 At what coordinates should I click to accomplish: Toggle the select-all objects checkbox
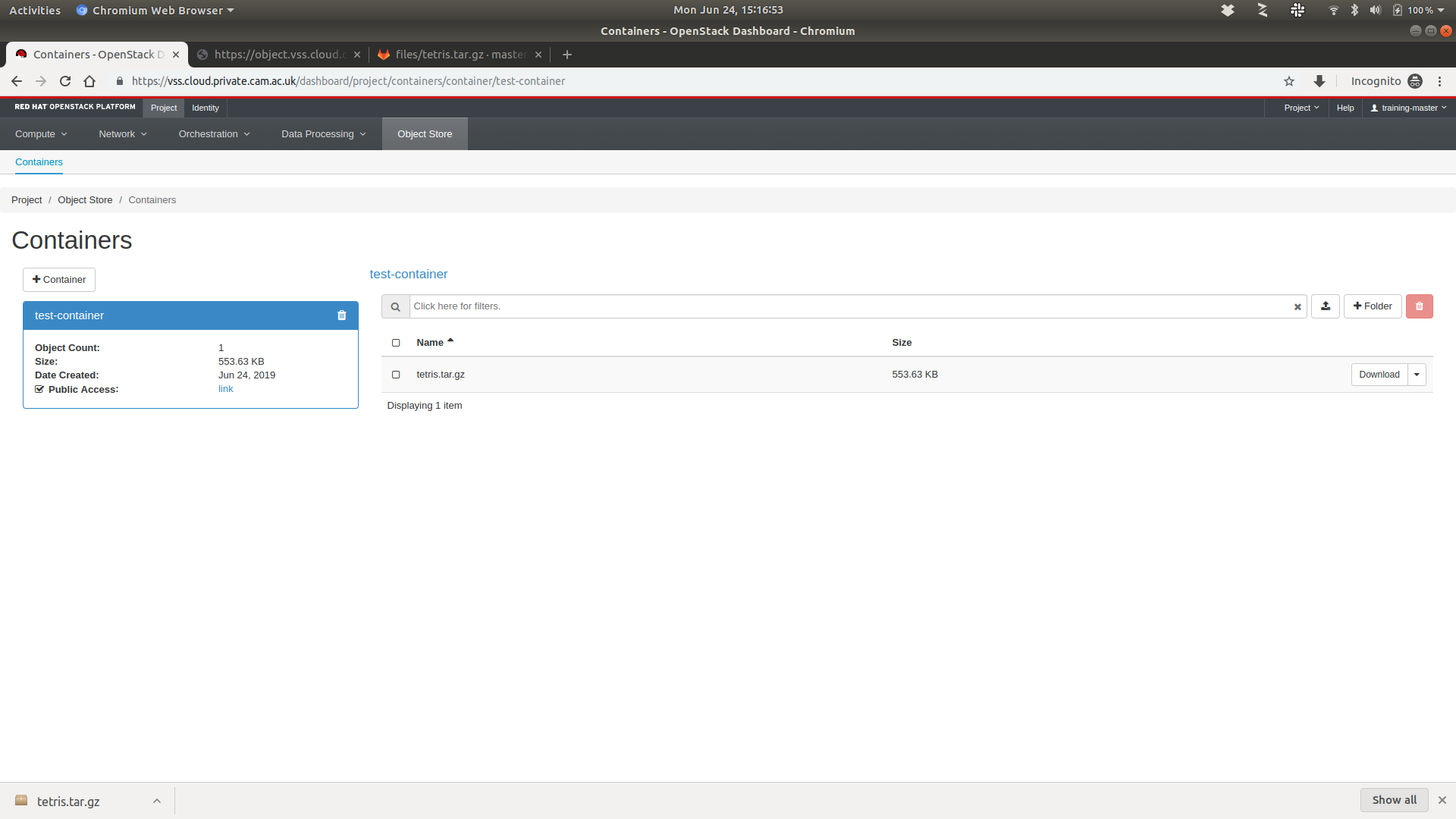point(396,343)
